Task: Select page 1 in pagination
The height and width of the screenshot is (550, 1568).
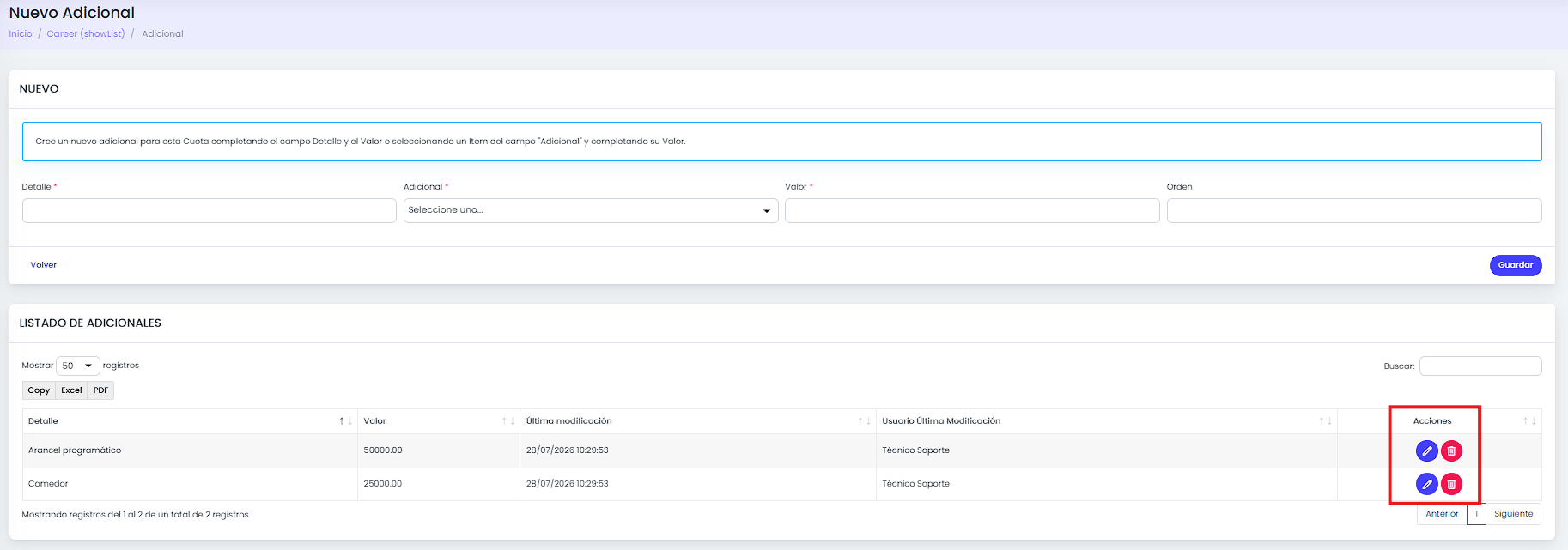Action: pos(1476,514)
